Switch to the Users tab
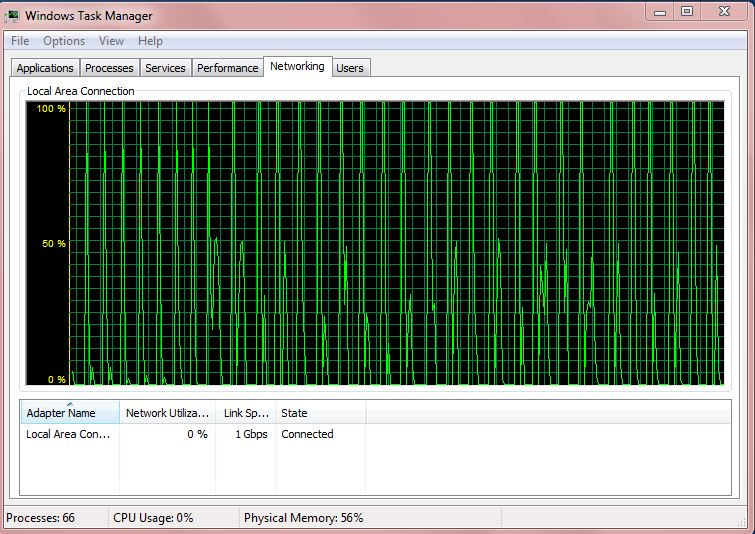Viewport: 755px width, 534px height. [x=350, y=68]
